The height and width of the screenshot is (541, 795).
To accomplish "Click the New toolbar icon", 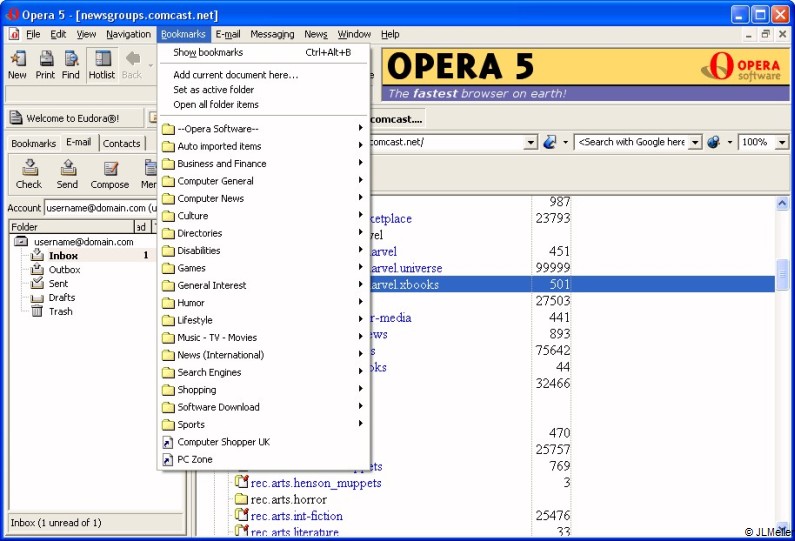I will pyautogui.click(x=17, y=64).
